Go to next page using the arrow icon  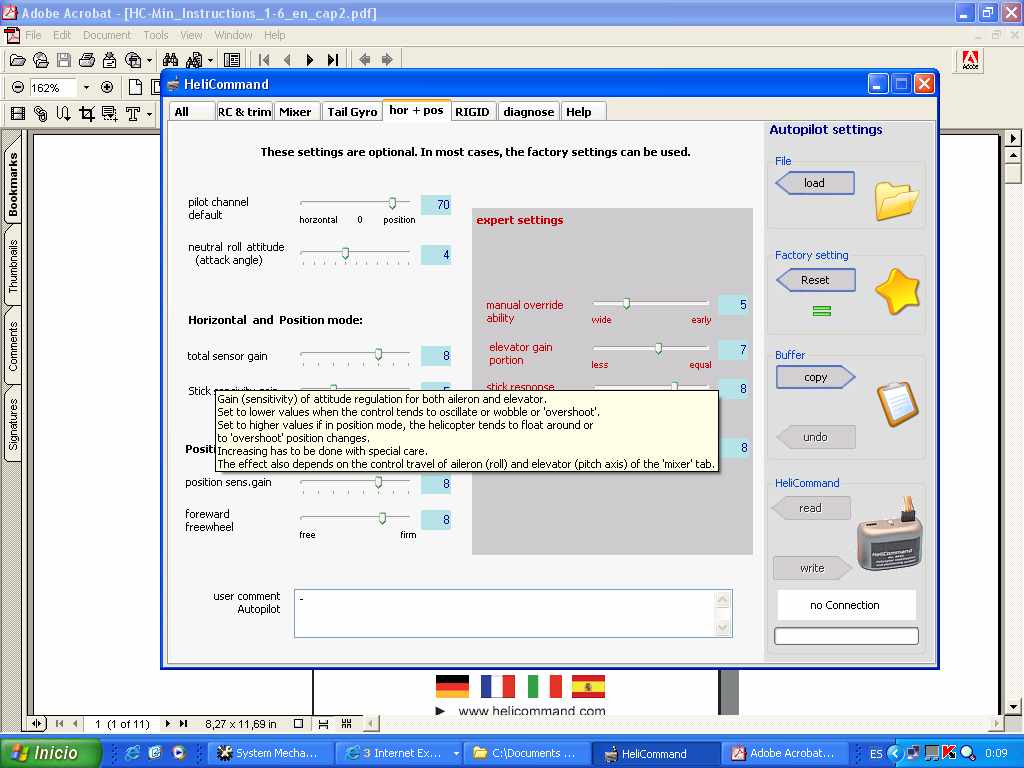tap(310, 60)
